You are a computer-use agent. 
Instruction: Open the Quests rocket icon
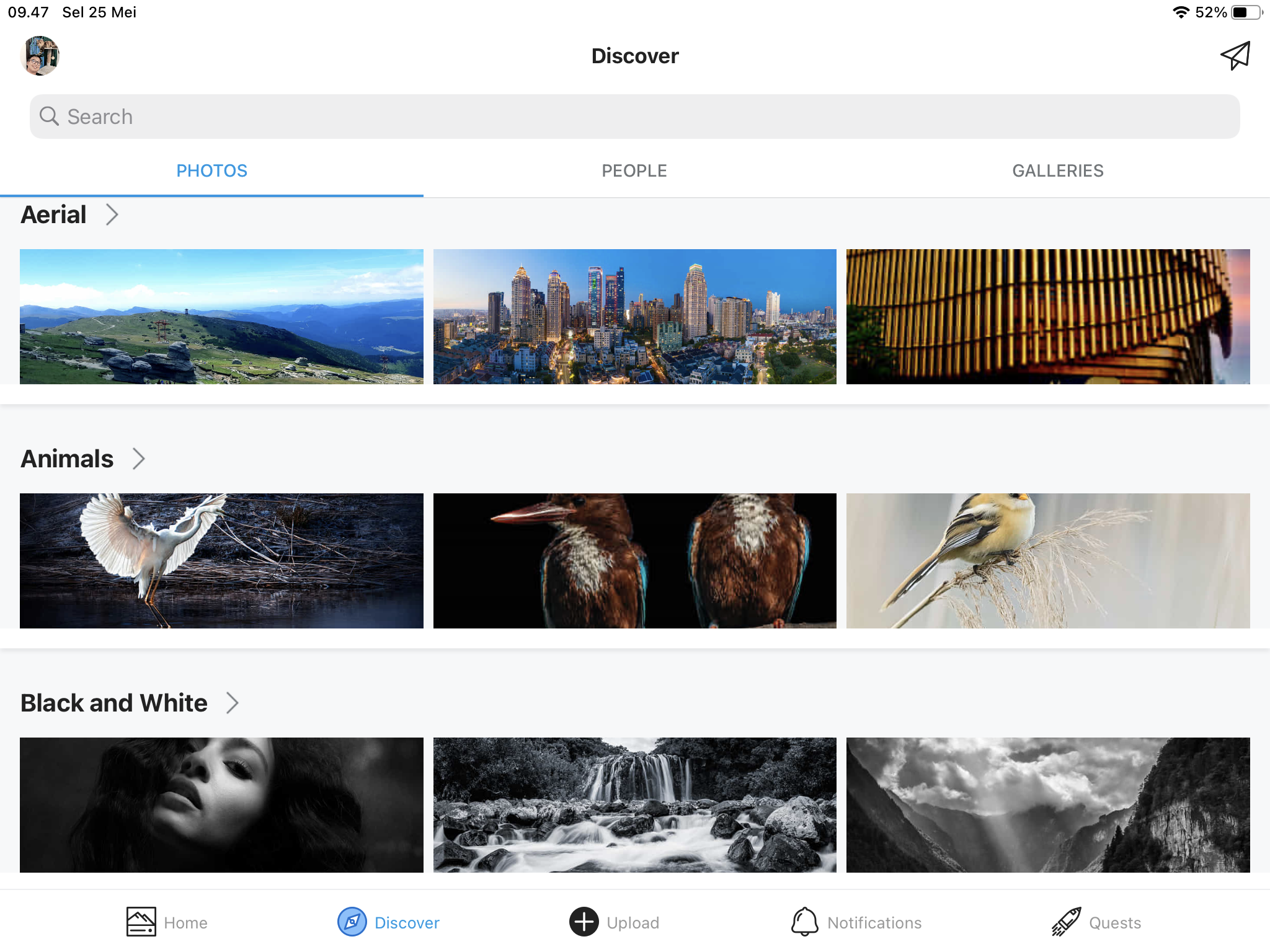[1066, 922]
